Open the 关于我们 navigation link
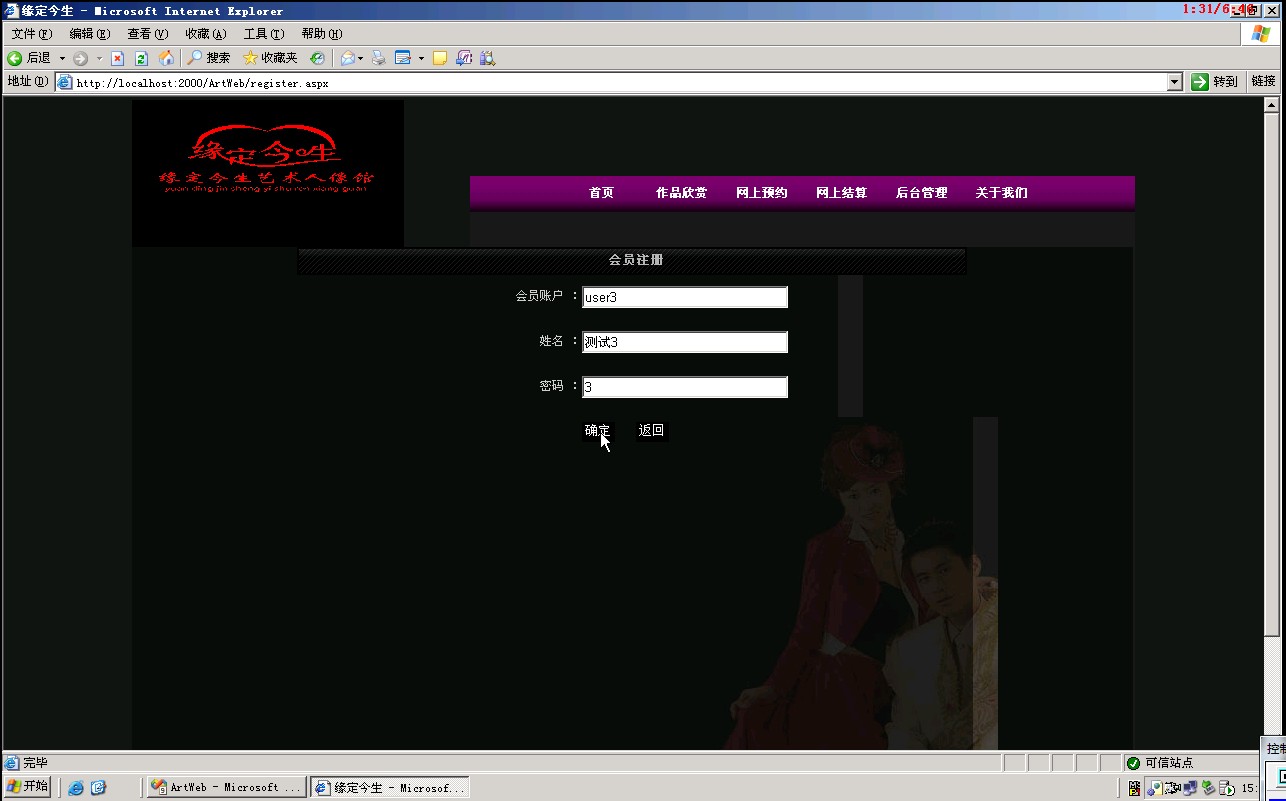The image size is (1286, 801). tap(1001, 193)
